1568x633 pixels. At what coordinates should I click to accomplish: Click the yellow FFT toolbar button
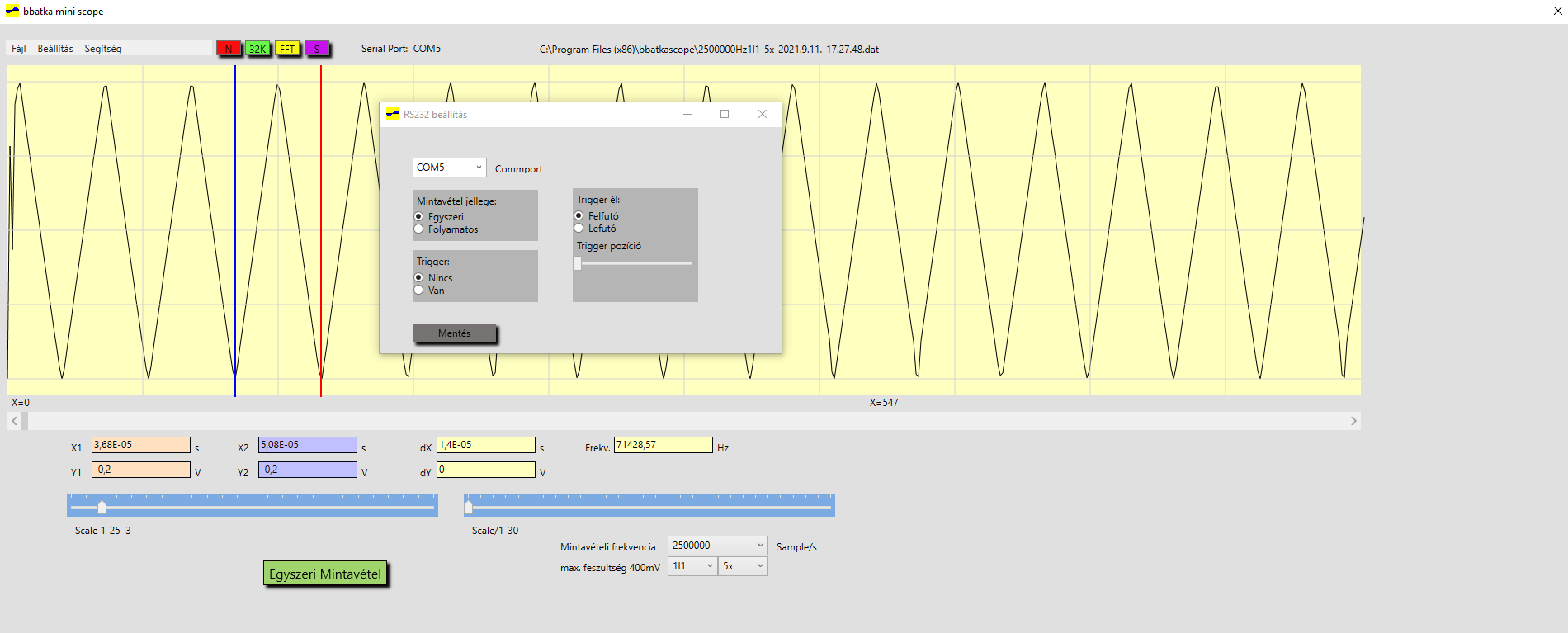(x=287, y=49)
